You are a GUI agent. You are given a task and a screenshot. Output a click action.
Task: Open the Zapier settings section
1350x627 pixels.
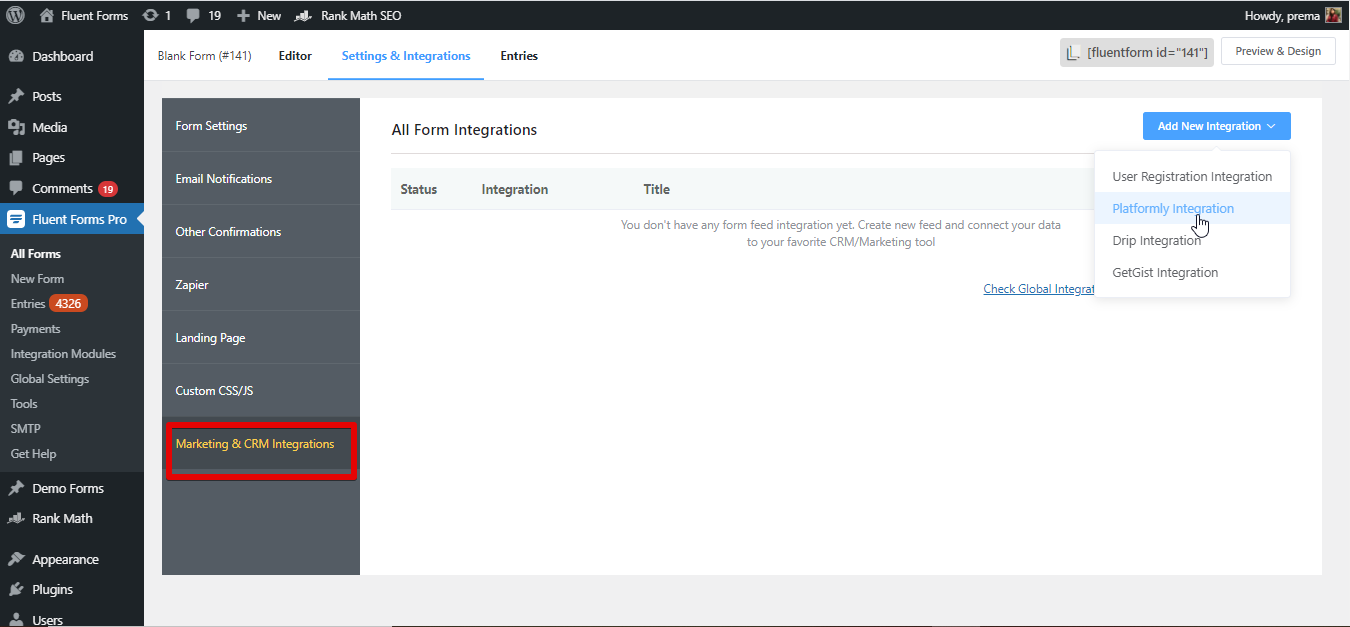261,285
